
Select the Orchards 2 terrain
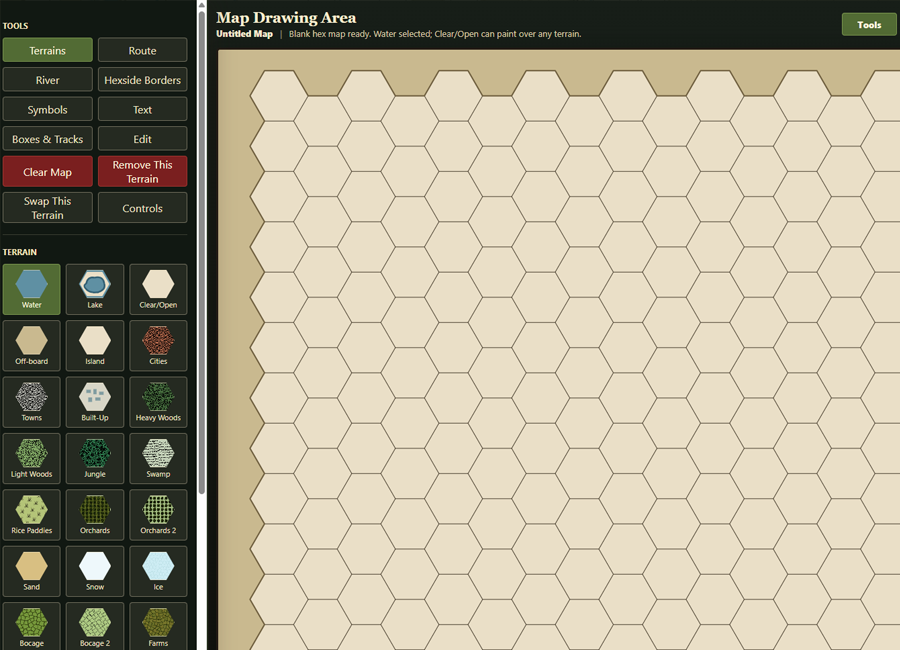(158, 514)
